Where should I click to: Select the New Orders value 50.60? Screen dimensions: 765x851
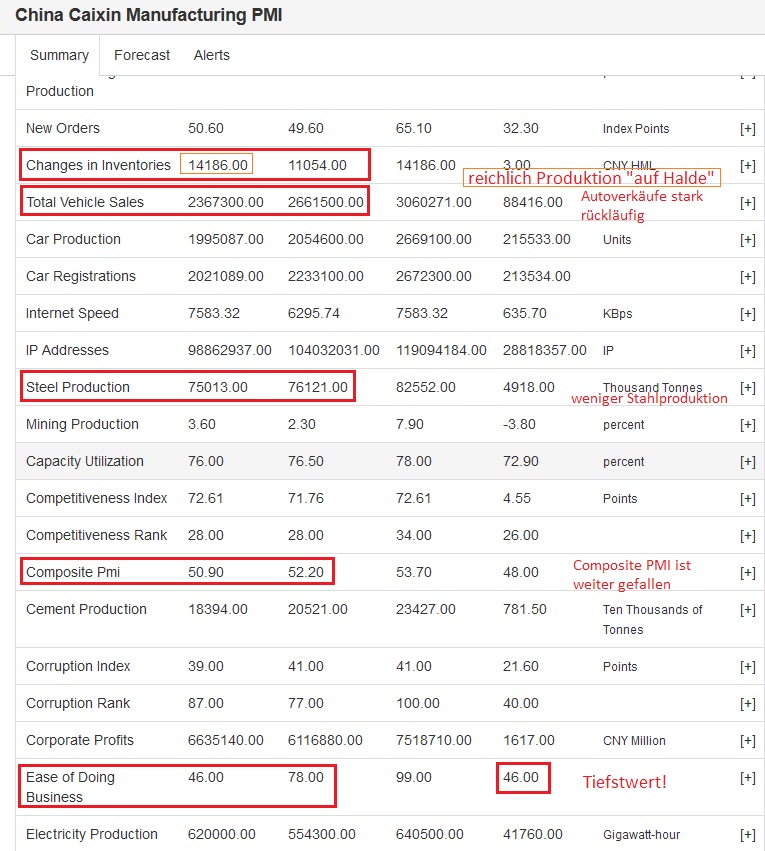pyautogui.click(x=206, y=128)
